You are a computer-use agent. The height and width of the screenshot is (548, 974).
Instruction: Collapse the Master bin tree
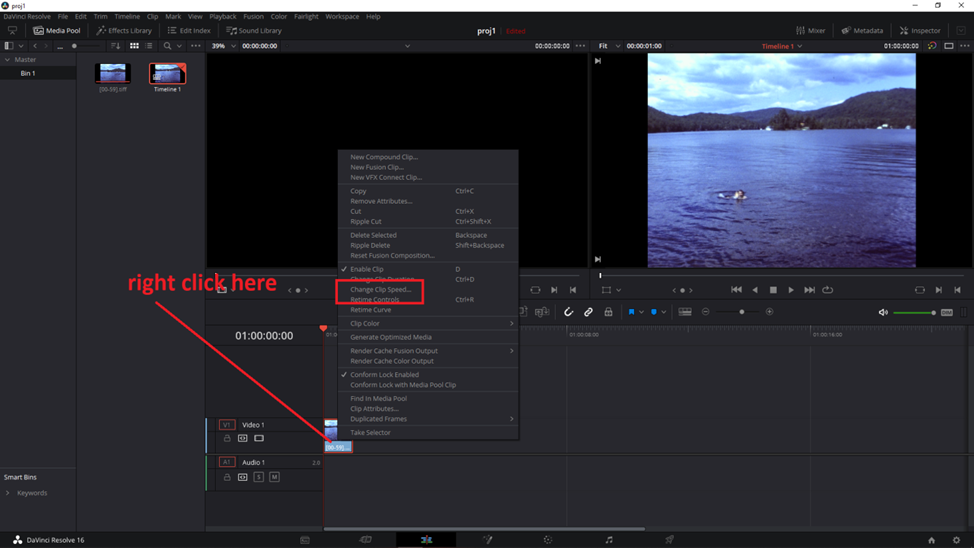click(x=7, y=60)
